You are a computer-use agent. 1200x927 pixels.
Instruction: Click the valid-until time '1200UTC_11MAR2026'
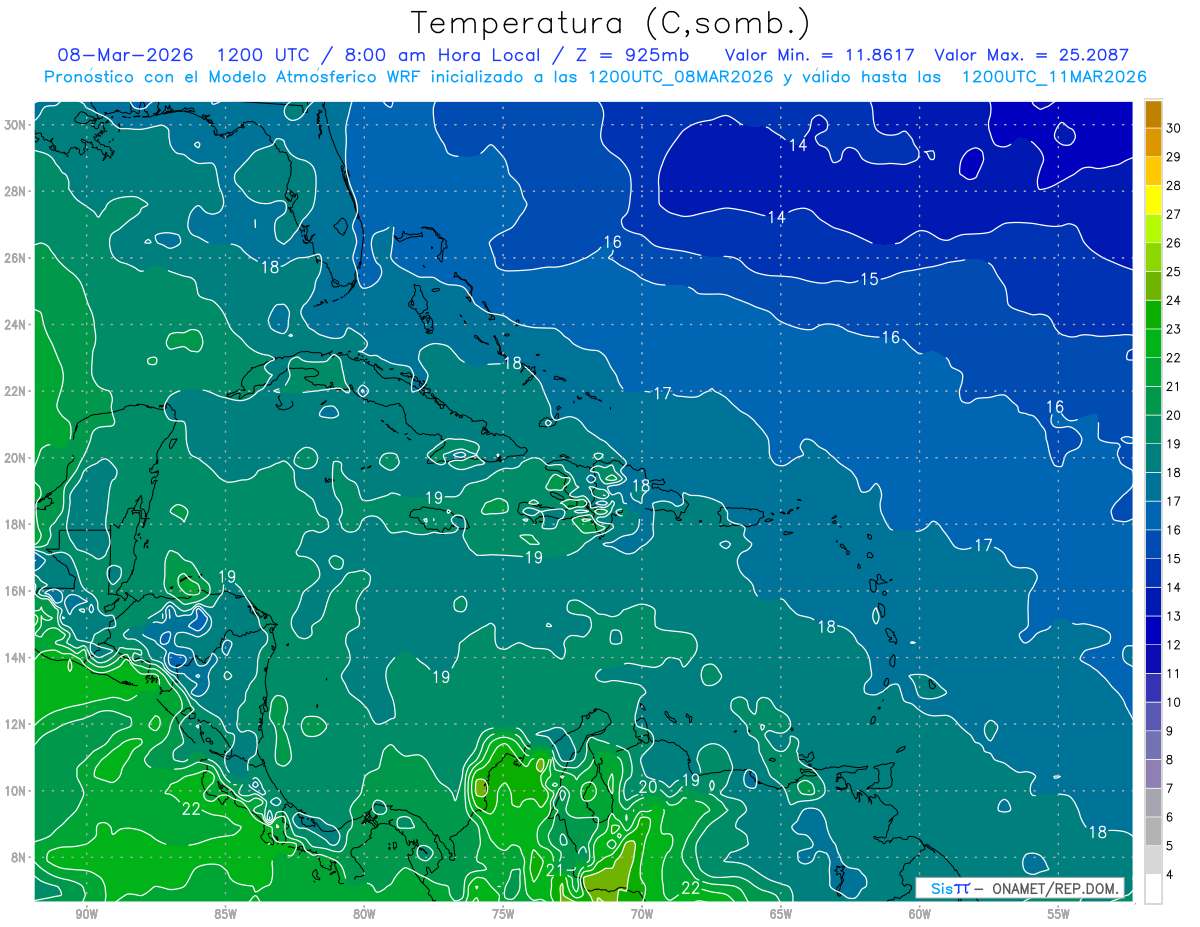(1053, 77)
